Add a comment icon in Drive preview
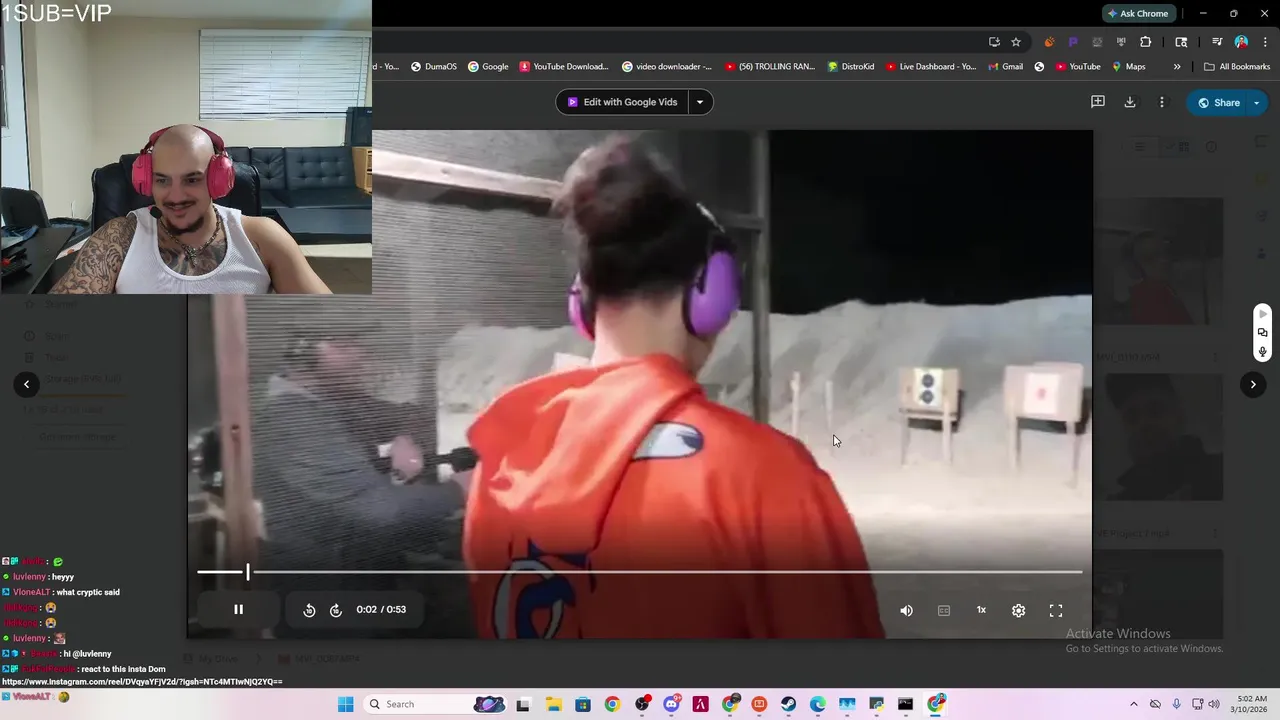Viewport: 1280px width, 720px height. [x=1097, y=102]
